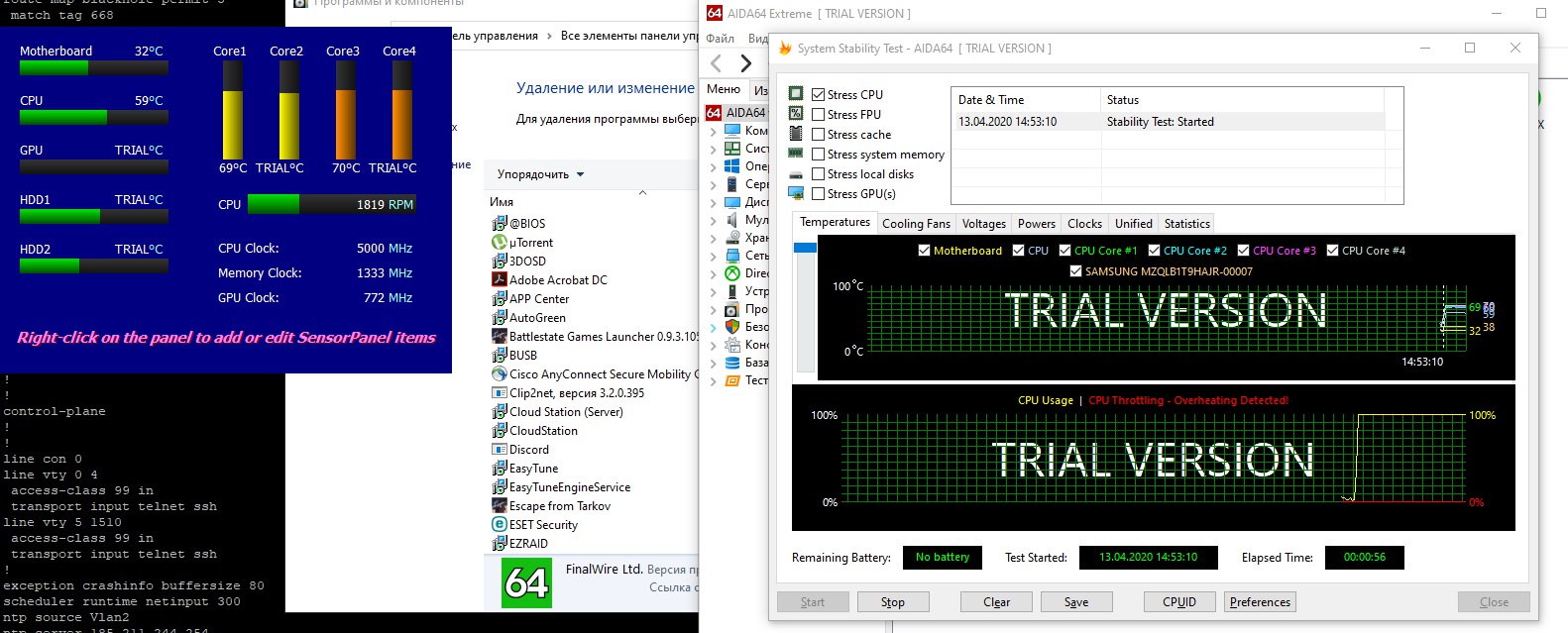Click the storage drive icon in AIDA64 tree
1568x633 pixels.
[732, 237]
